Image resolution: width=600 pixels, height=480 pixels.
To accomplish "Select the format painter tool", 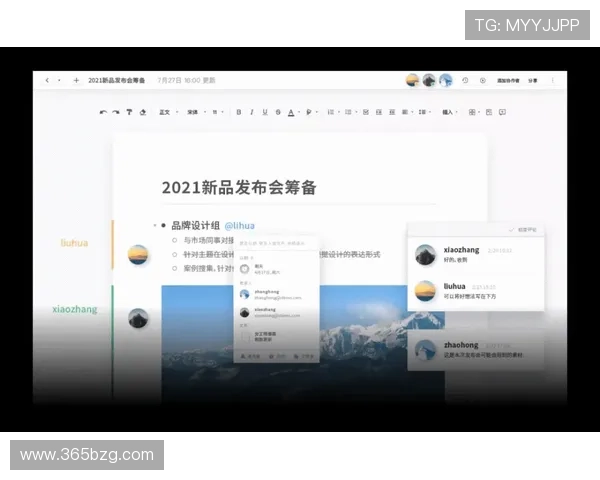I will coord(129,112).
